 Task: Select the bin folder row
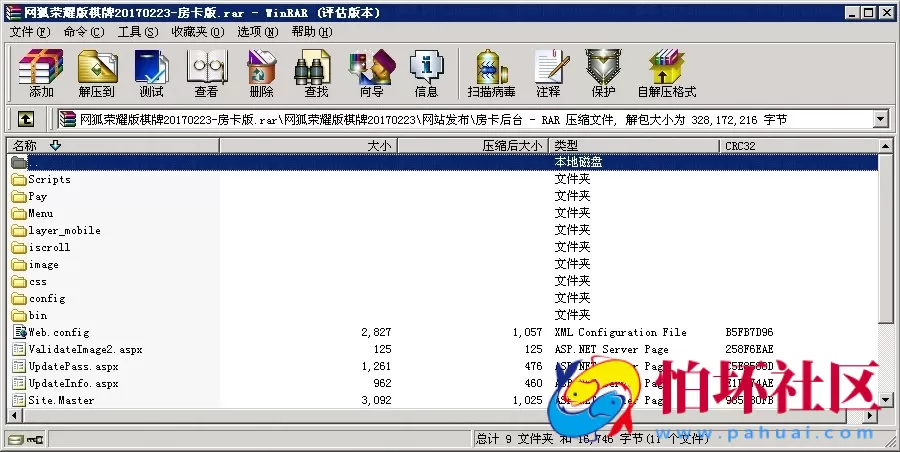[442, 315]
